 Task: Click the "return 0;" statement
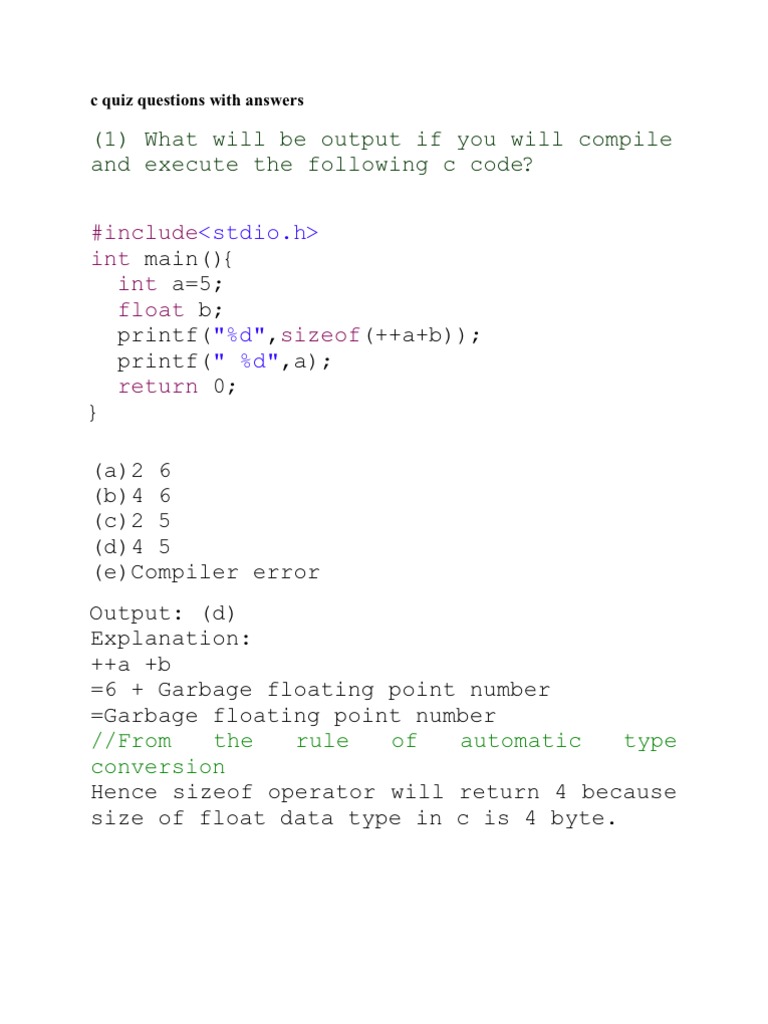pyautogui.click(x=177, y=386)
